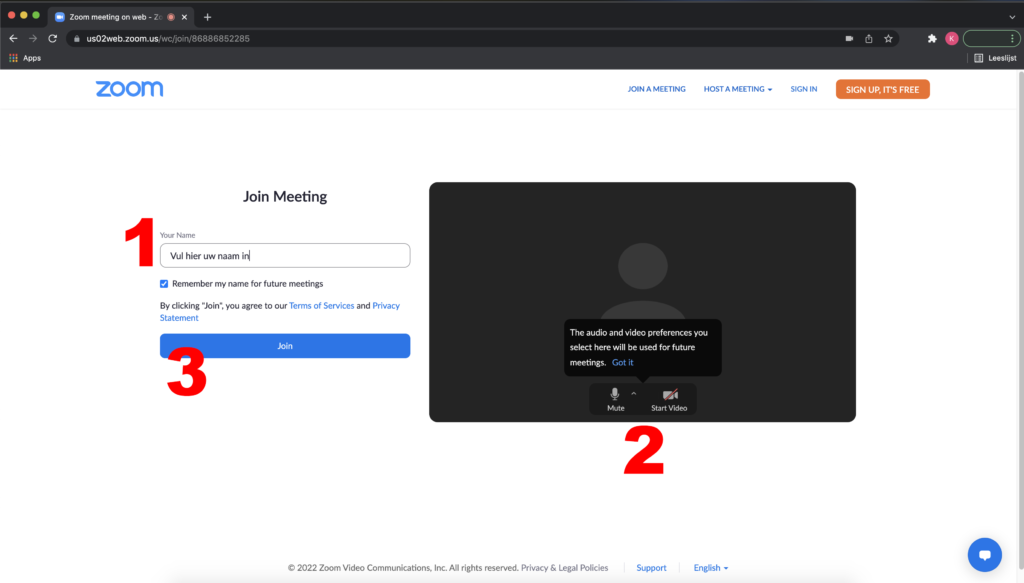
Task: Open Chrome three-dot menu
Action: click(1012, 39)
